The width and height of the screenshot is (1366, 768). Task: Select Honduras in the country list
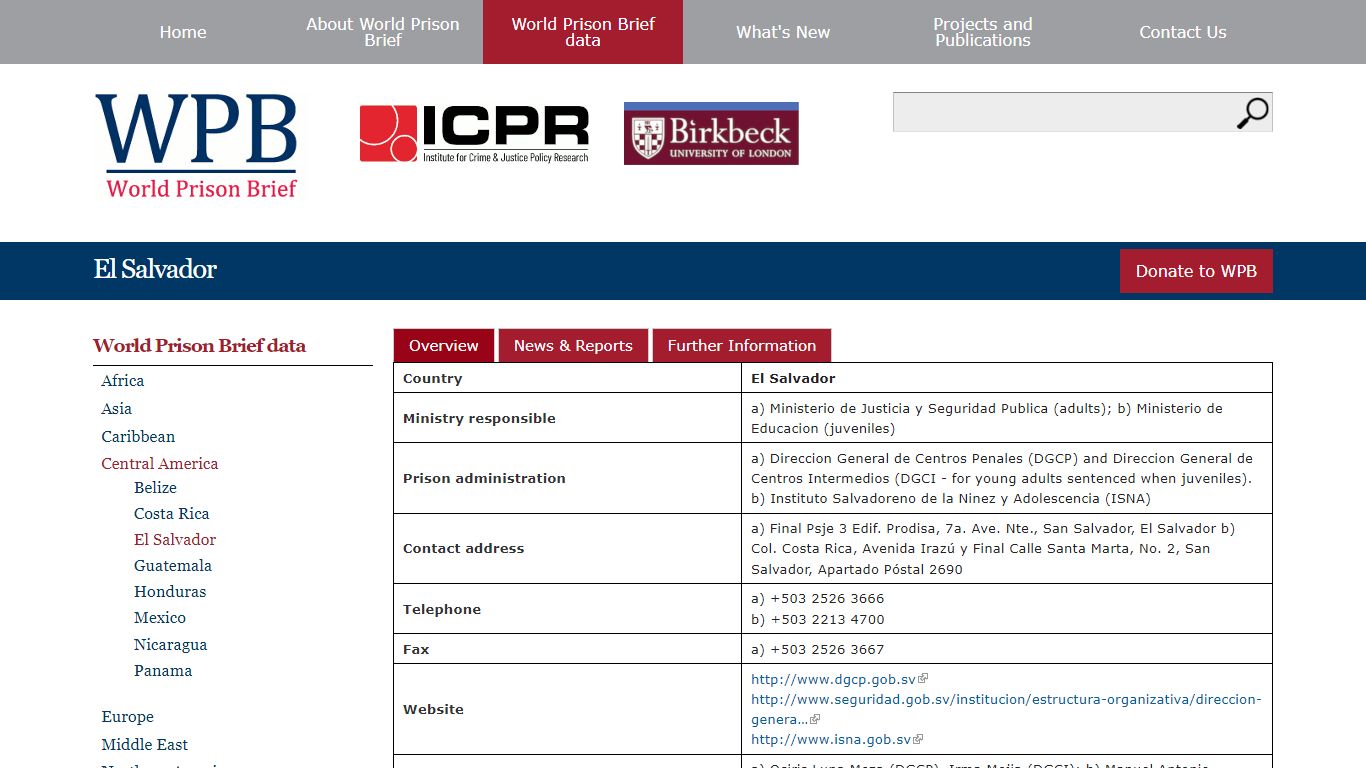(170, 592)
